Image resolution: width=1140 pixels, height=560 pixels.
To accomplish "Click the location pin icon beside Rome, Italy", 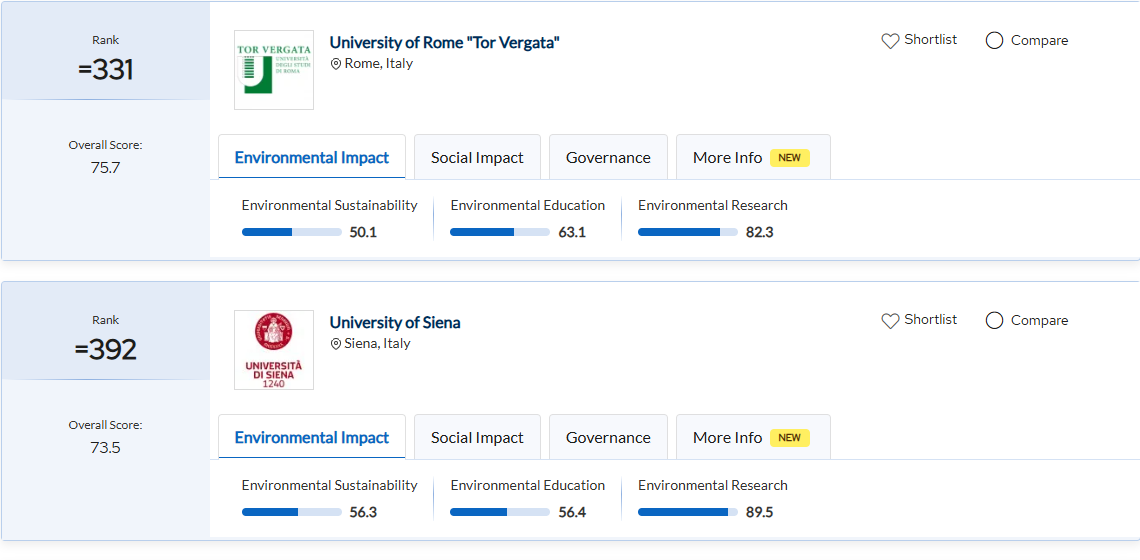I will (x=336, y=64).
